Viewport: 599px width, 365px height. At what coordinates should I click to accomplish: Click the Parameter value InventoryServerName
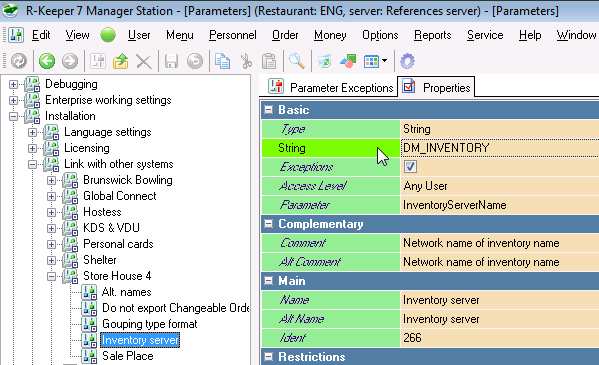pos(455,205)
